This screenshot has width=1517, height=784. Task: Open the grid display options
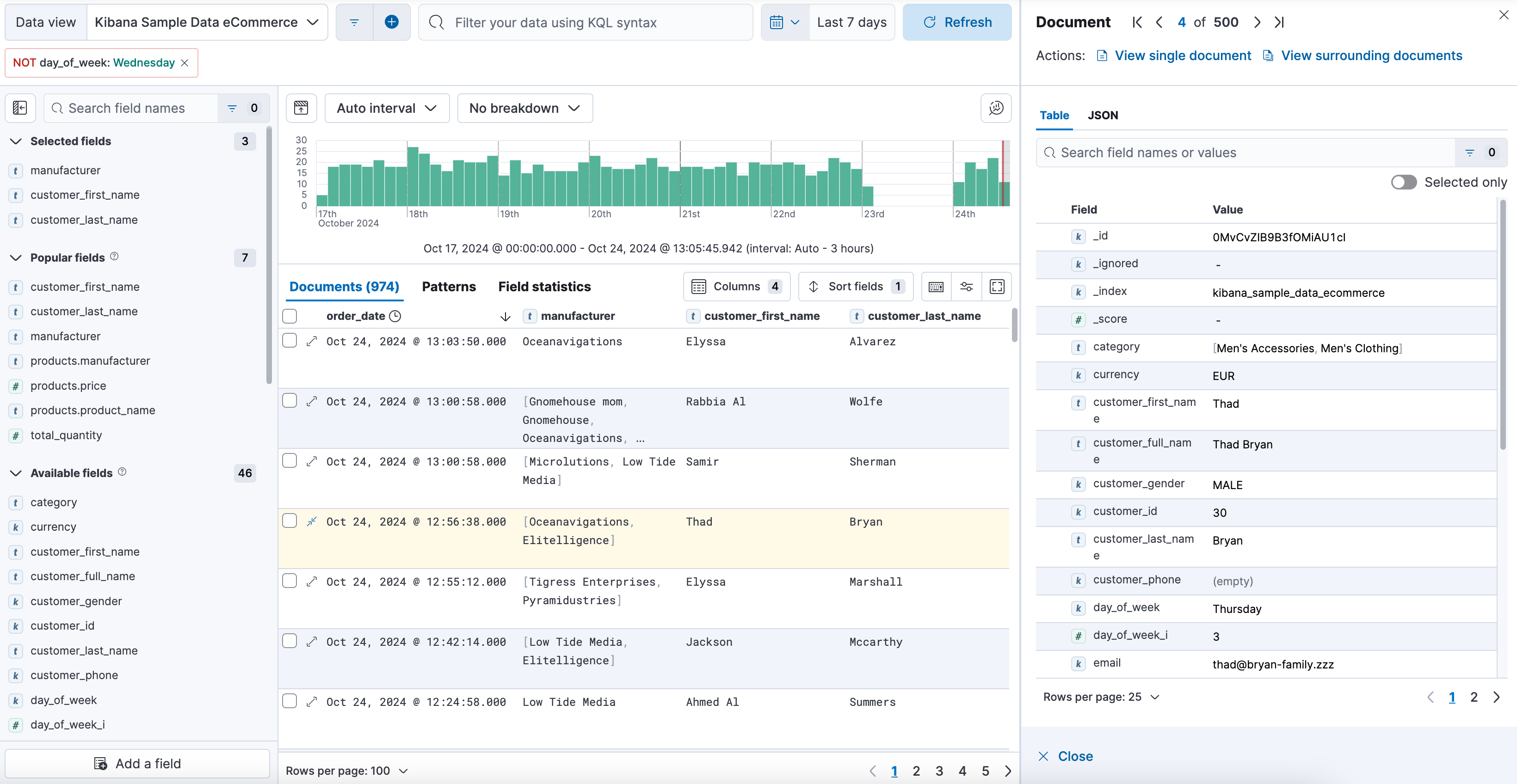coord(966,287)
